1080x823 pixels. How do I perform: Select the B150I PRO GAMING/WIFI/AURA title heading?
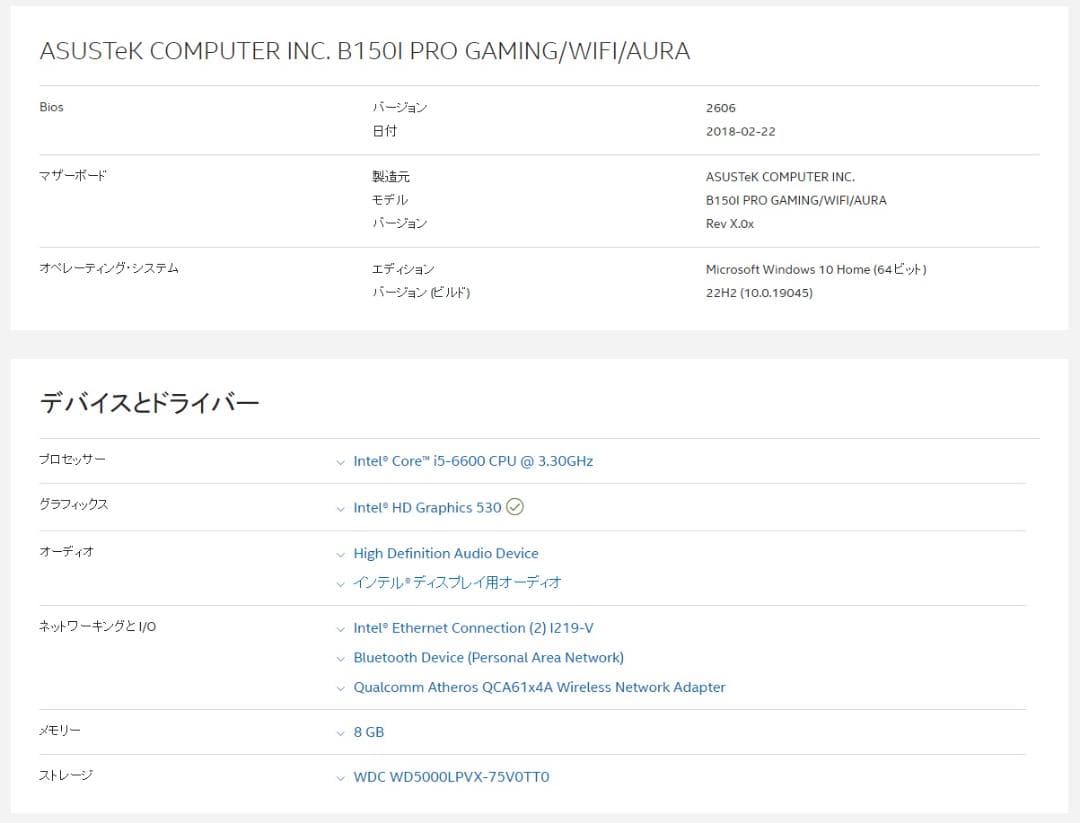pos(365,51)
